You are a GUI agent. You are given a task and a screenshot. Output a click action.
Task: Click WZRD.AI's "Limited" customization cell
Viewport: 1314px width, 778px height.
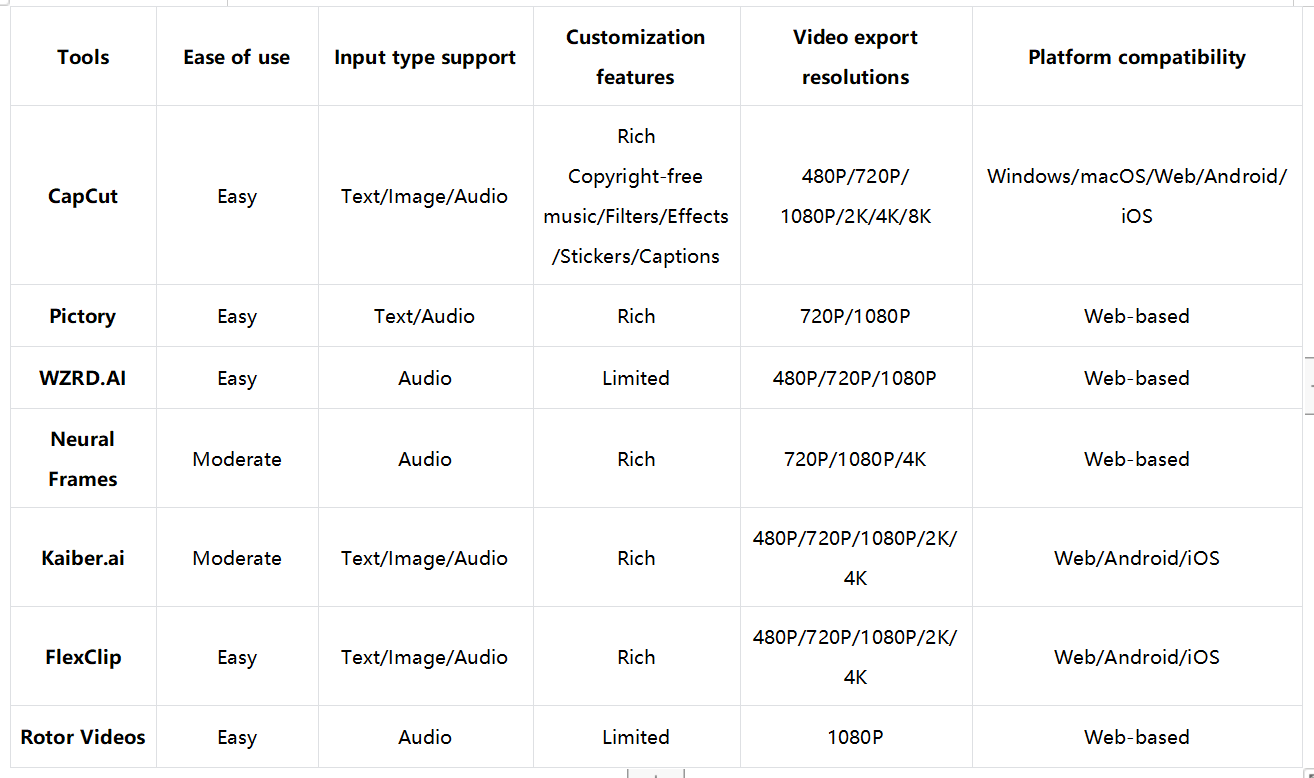point(636,378)
